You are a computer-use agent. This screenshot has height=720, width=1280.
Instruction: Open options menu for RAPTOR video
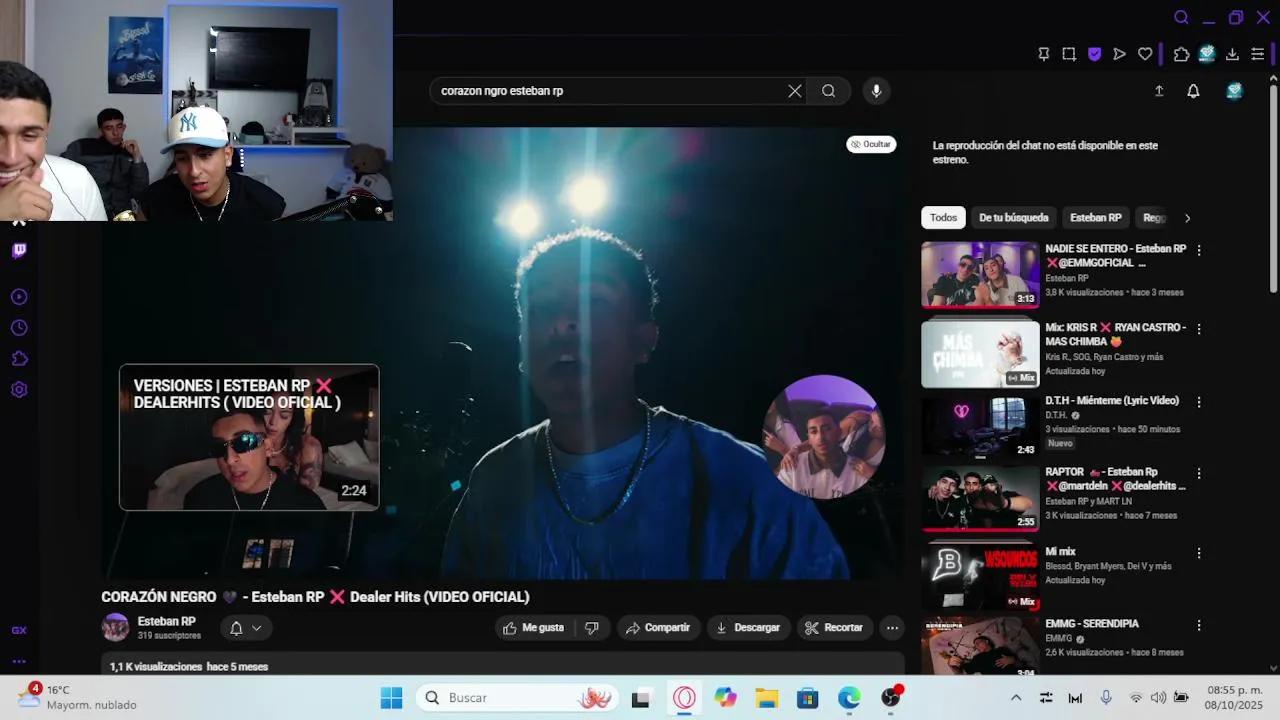pyautogui.click(x=1199, y=474)
